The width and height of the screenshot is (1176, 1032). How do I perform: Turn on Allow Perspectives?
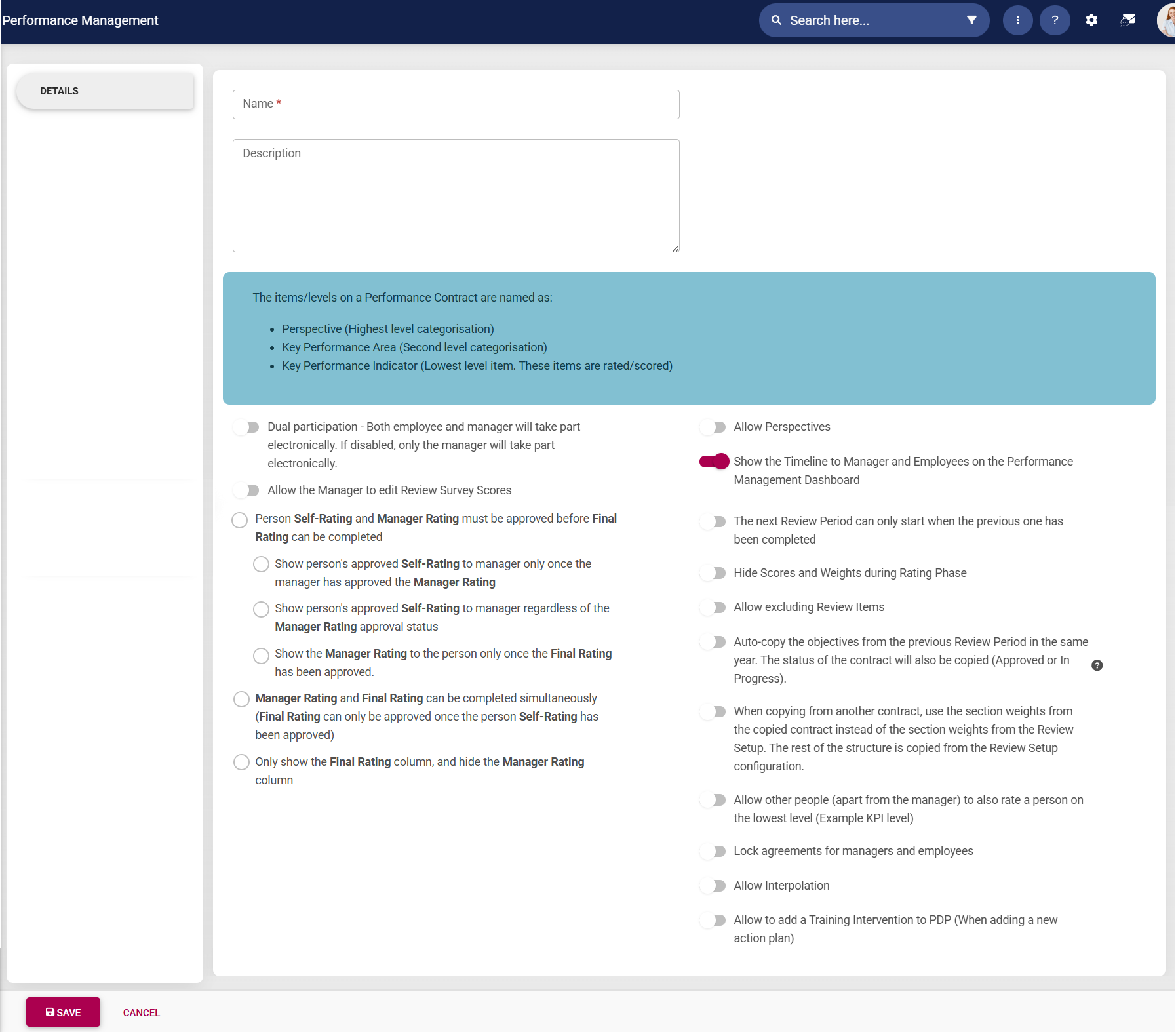713,427
